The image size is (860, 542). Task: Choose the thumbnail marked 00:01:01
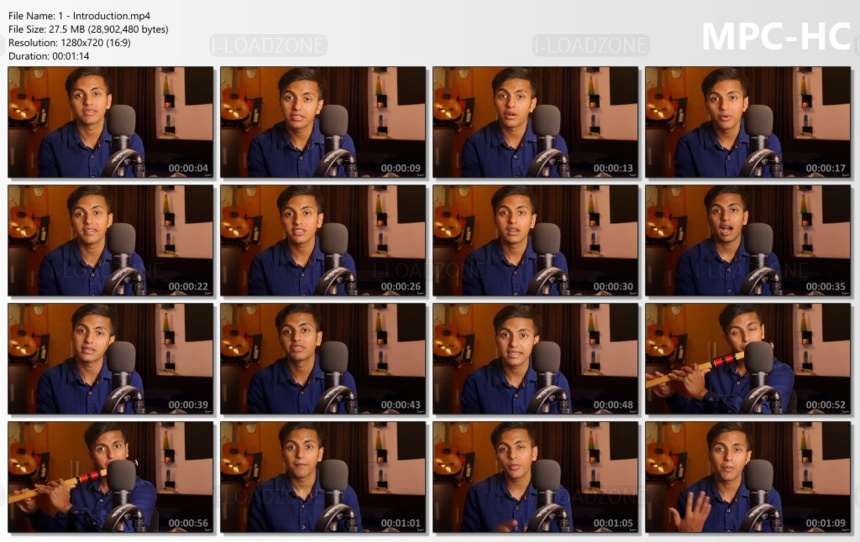pyautogui.click(x=323, y=477)
